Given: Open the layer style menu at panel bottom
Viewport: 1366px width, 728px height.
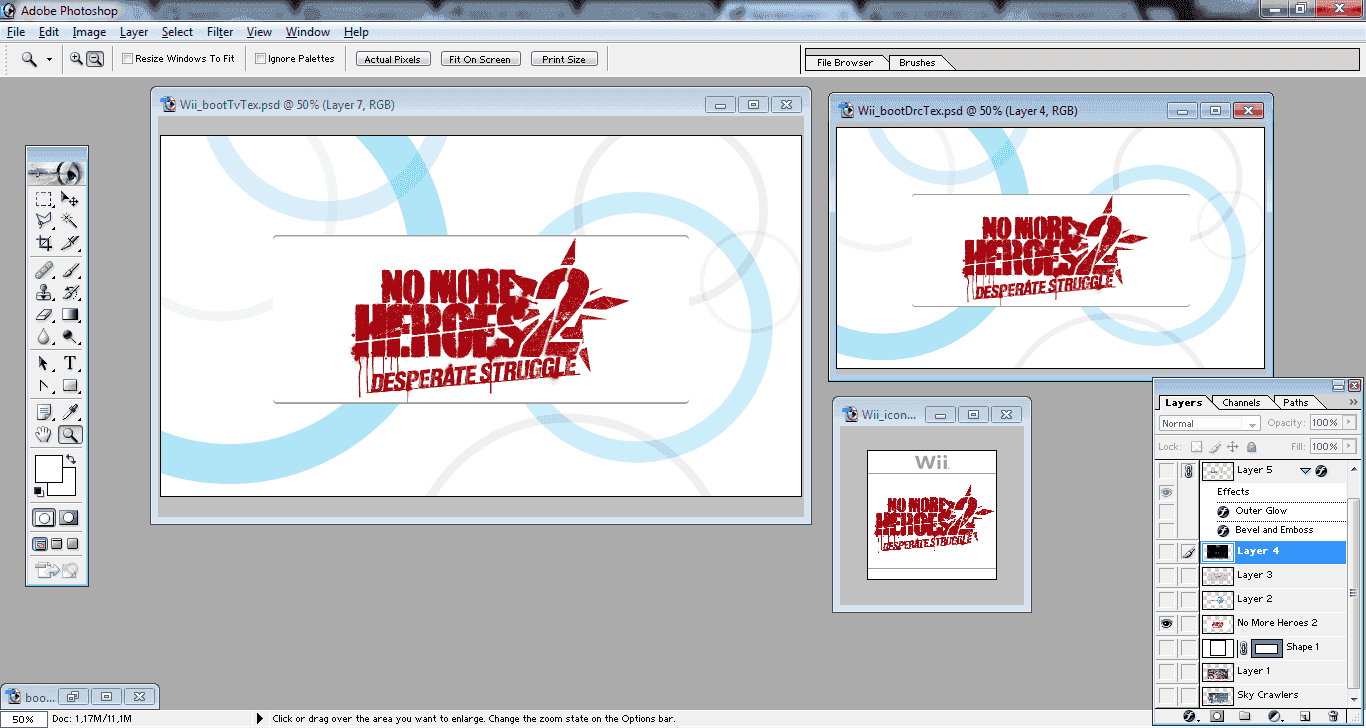Looking at the screenshot, I should coord(1189,716).
